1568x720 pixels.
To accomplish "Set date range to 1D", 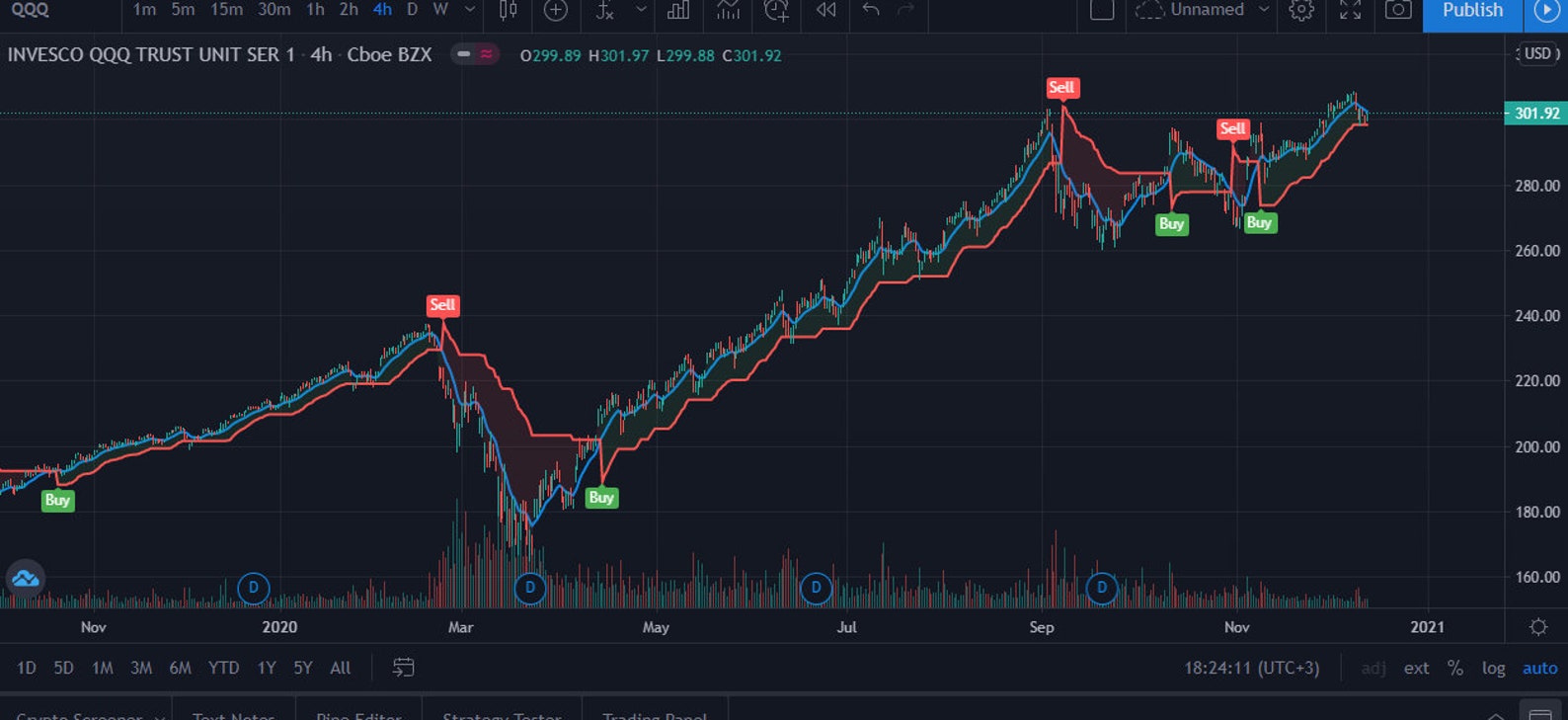I will click(27, 668).
